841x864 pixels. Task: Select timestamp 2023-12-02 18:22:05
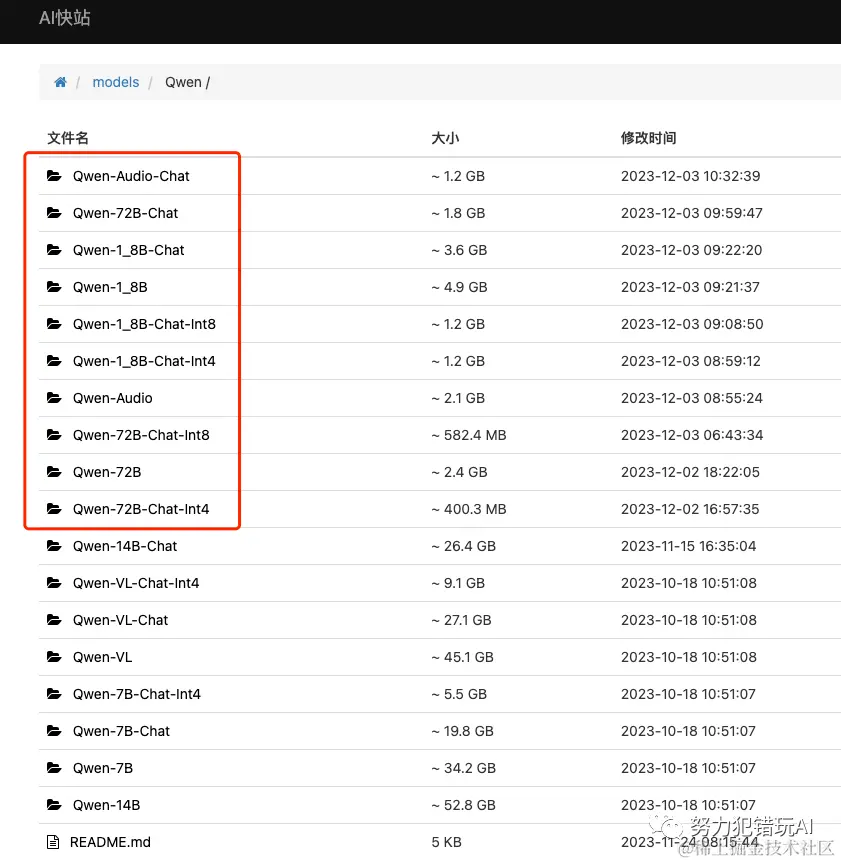point(691,472)
